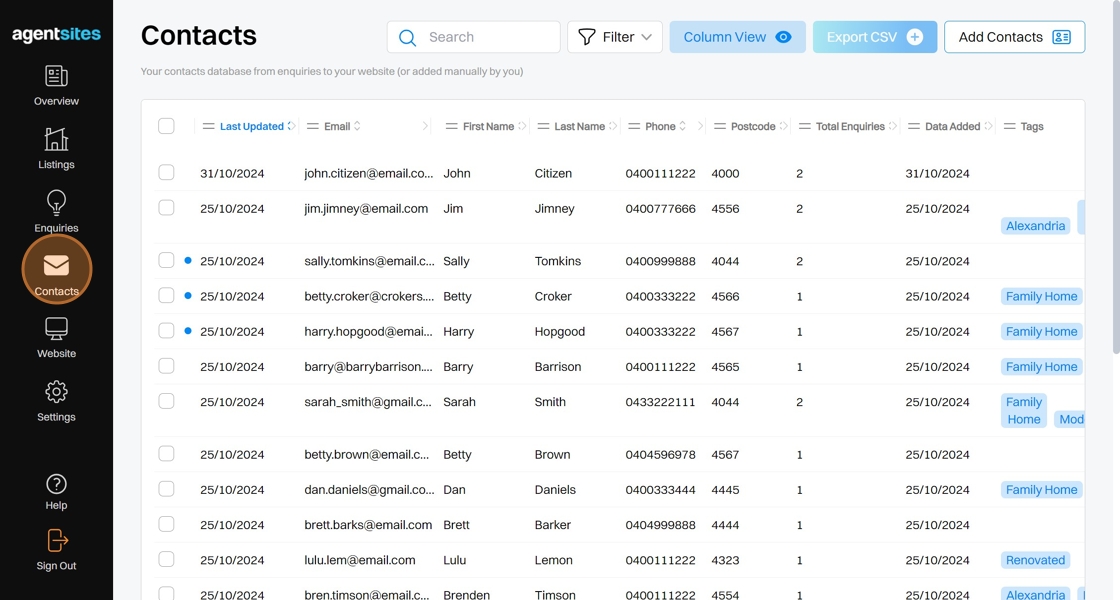Tick the checkbox for Betty Croker

click(x=166, y=296)
